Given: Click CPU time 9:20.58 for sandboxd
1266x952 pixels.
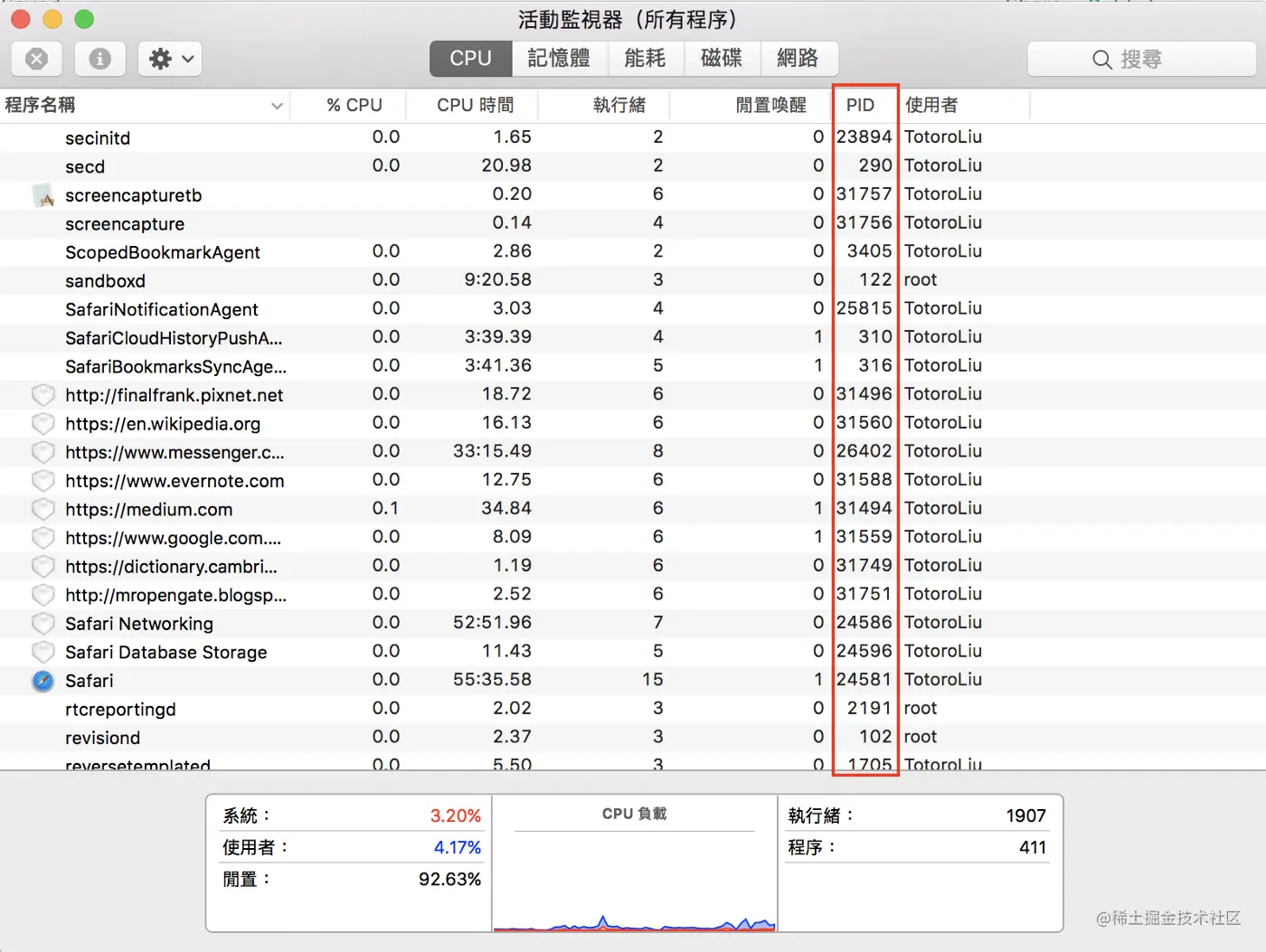Looking at the screenshot, I should [x=498, y=280].
